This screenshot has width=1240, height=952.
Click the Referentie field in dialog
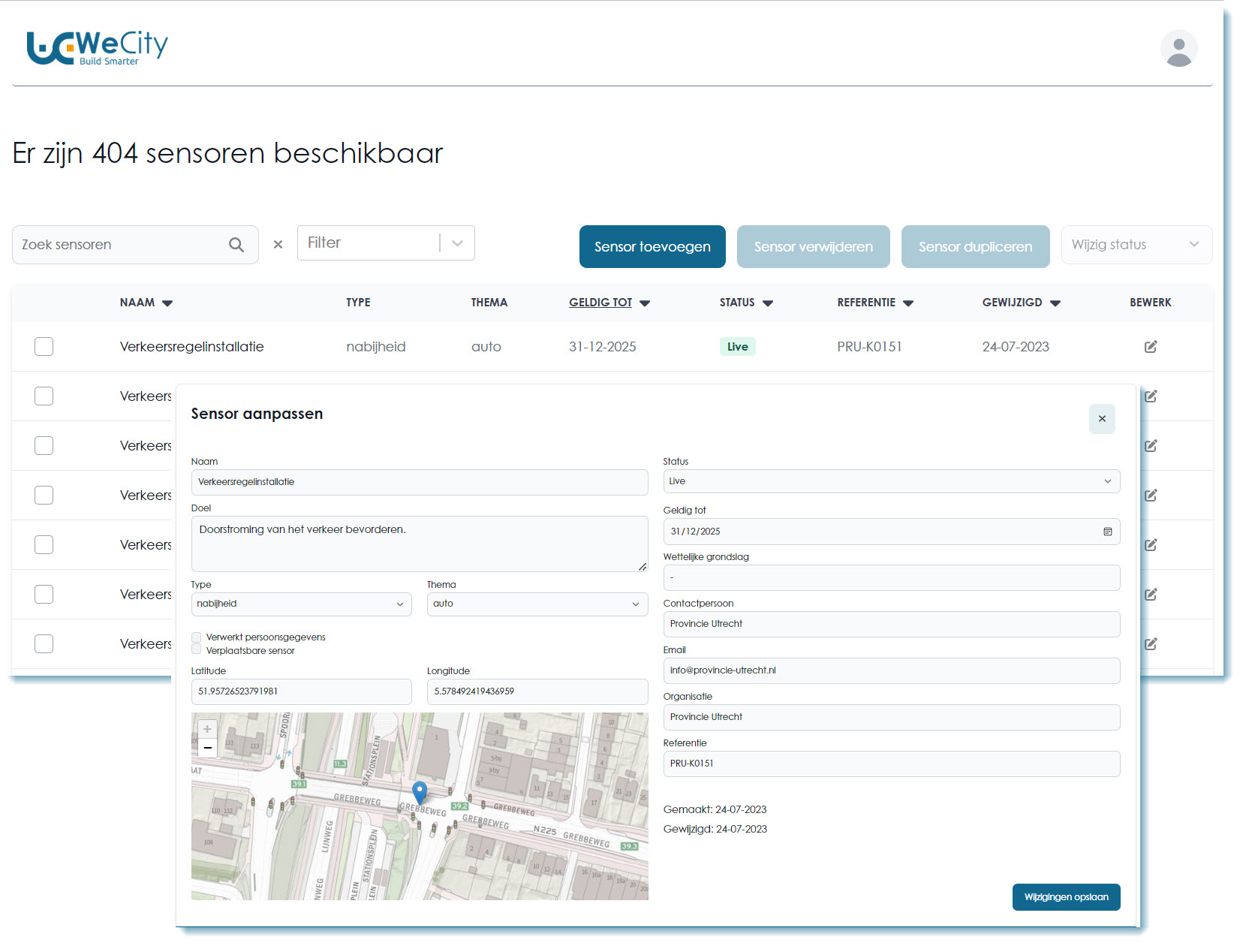click(x=891, y=764)
